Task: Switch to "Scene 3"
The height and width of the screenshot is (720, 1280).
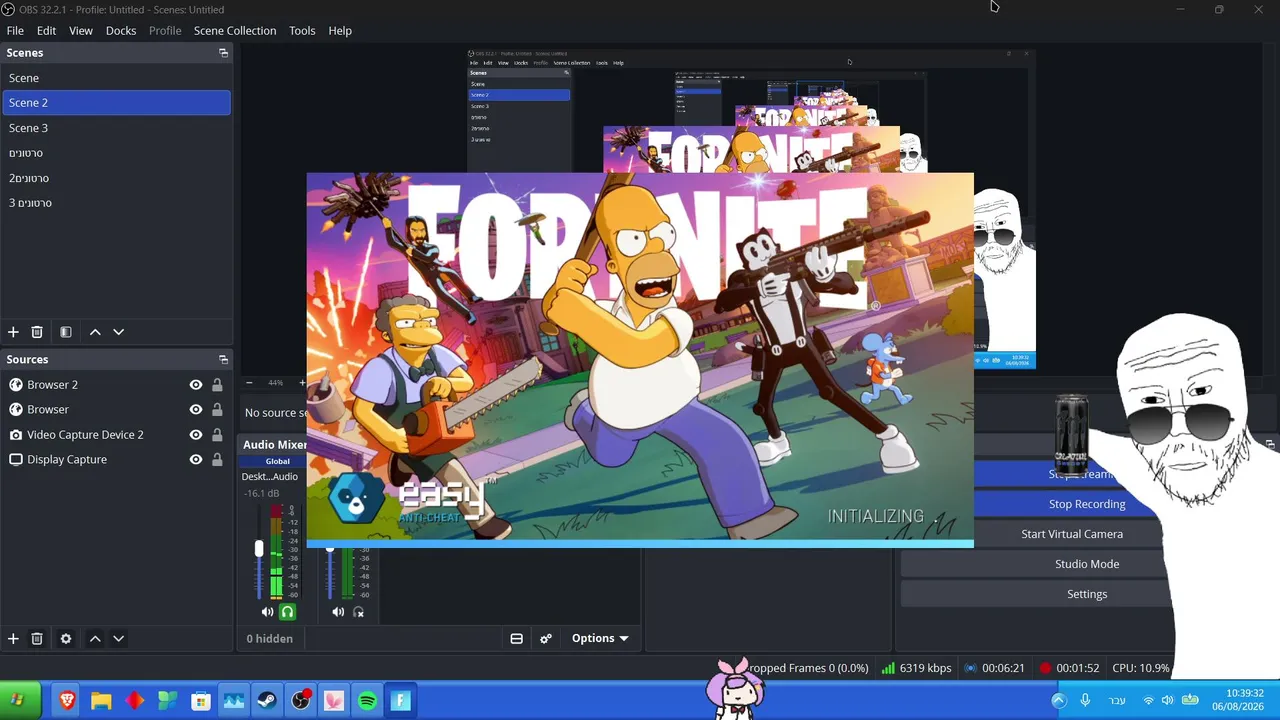Action: pos(116,128)
